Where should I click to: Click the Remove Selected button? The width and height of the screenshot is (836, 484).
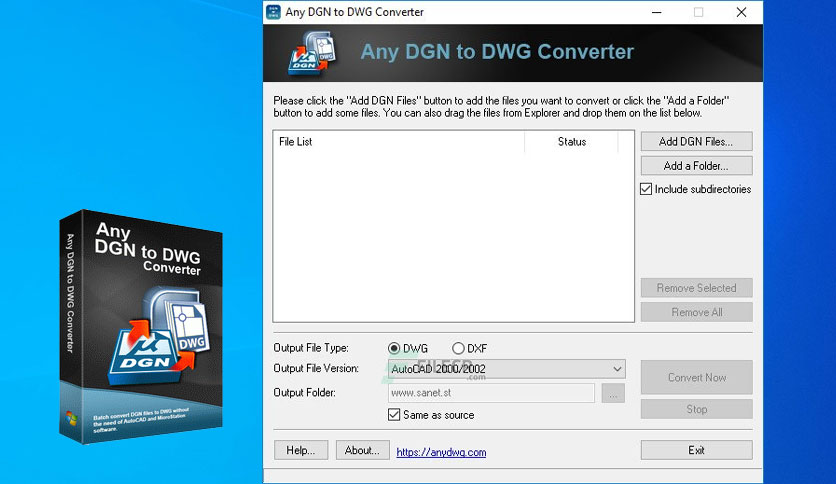click(696, 288)
